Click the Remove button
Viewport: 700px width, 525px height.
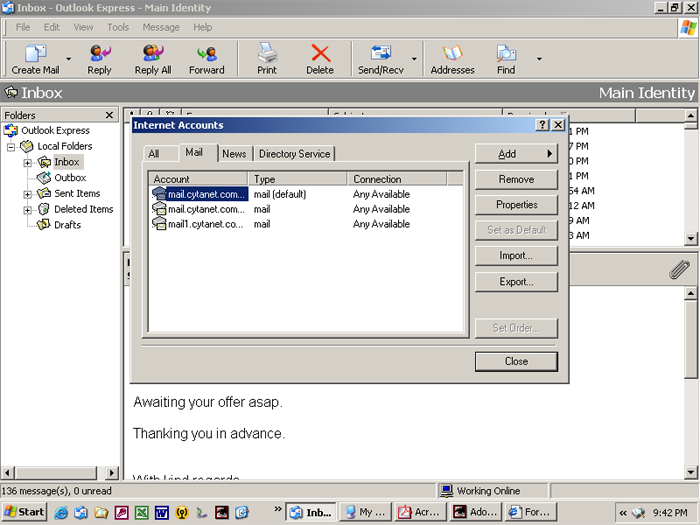pos(516,179)
